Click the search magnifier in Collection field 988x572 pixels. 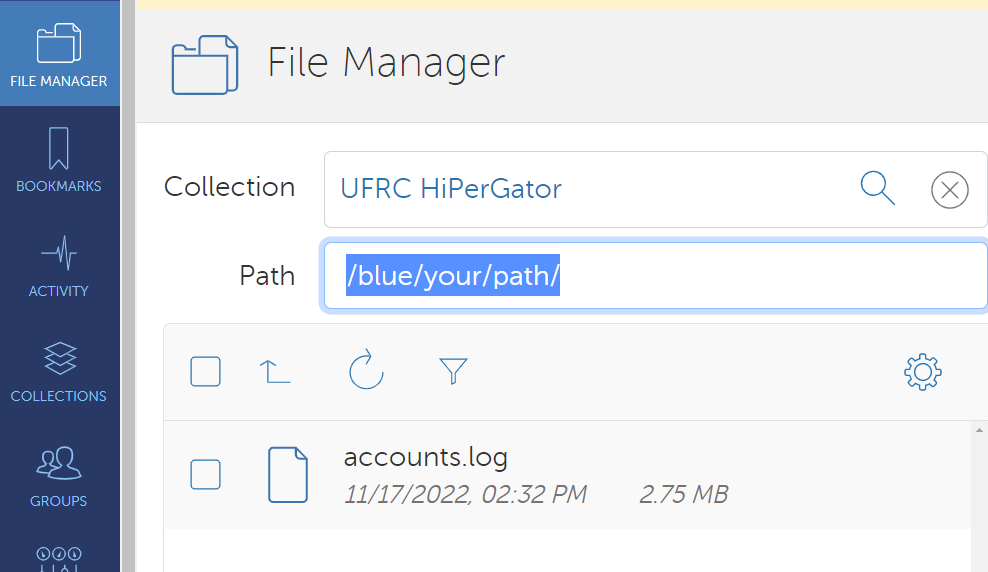click(x=877, y=188)
